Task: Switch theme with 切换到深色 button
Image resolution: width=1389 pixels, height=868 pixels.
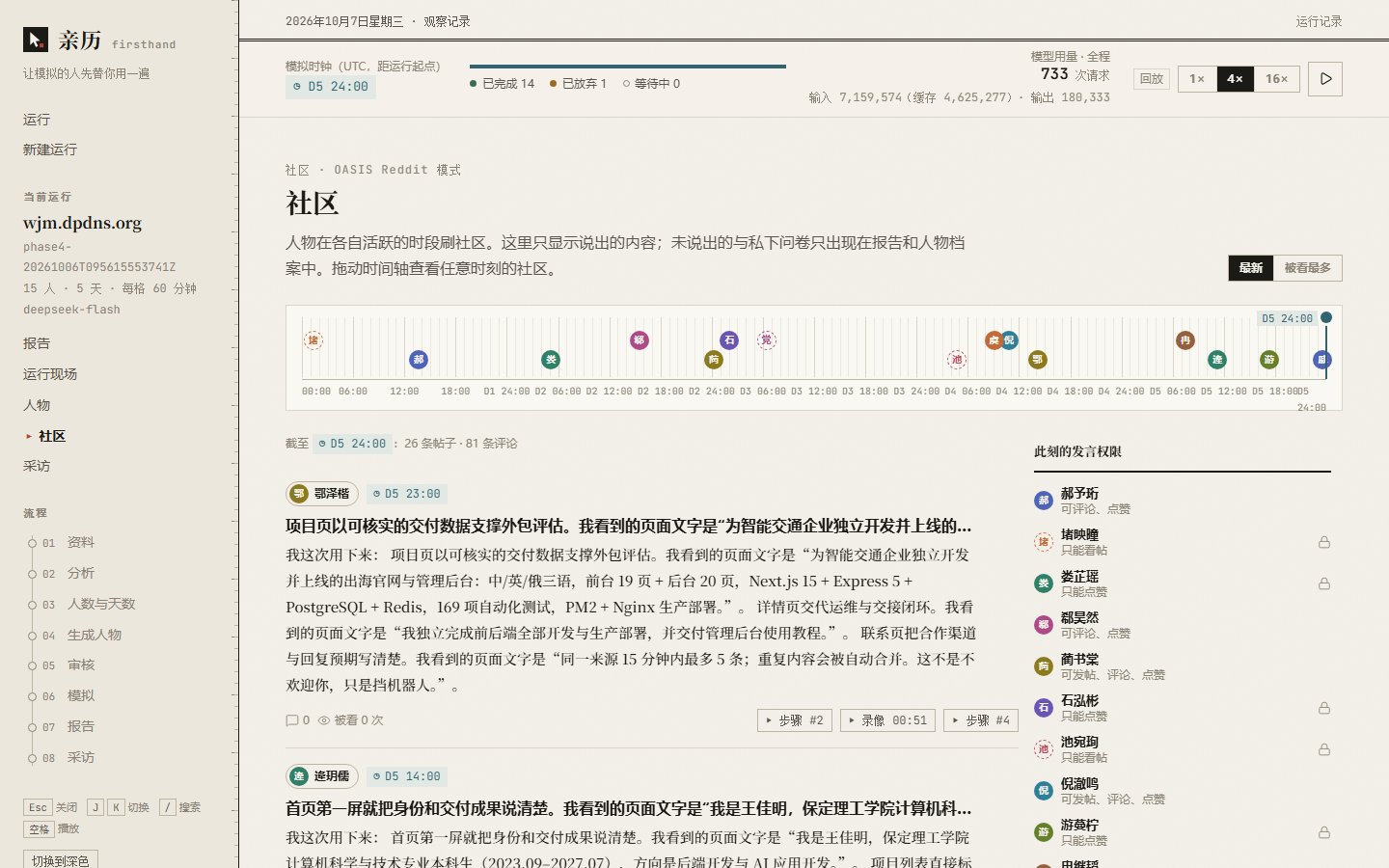Action: tap(61, 859)
